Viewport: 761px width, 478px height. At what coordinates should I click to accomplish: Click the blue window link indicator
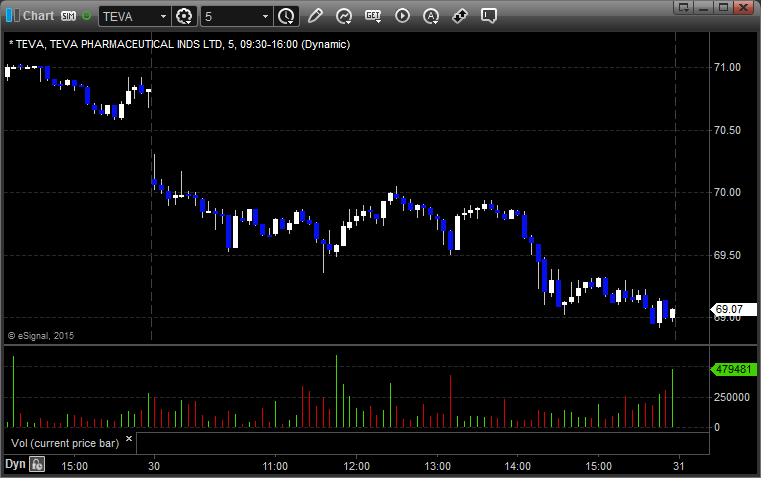pyautogui.click(x=12, y=16)
